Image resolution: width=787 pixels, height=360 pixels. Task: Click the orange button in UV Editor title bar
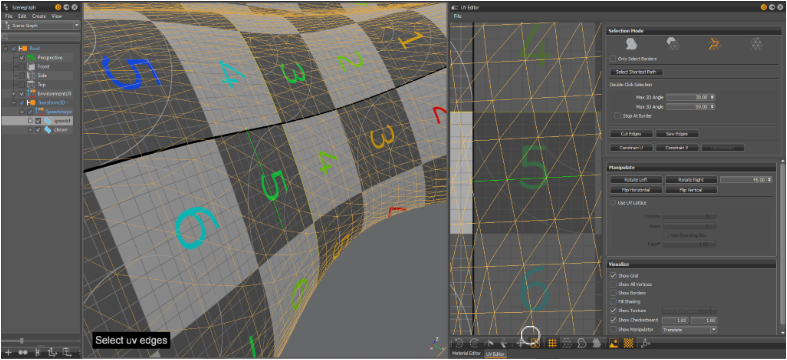tap(764, 8)
